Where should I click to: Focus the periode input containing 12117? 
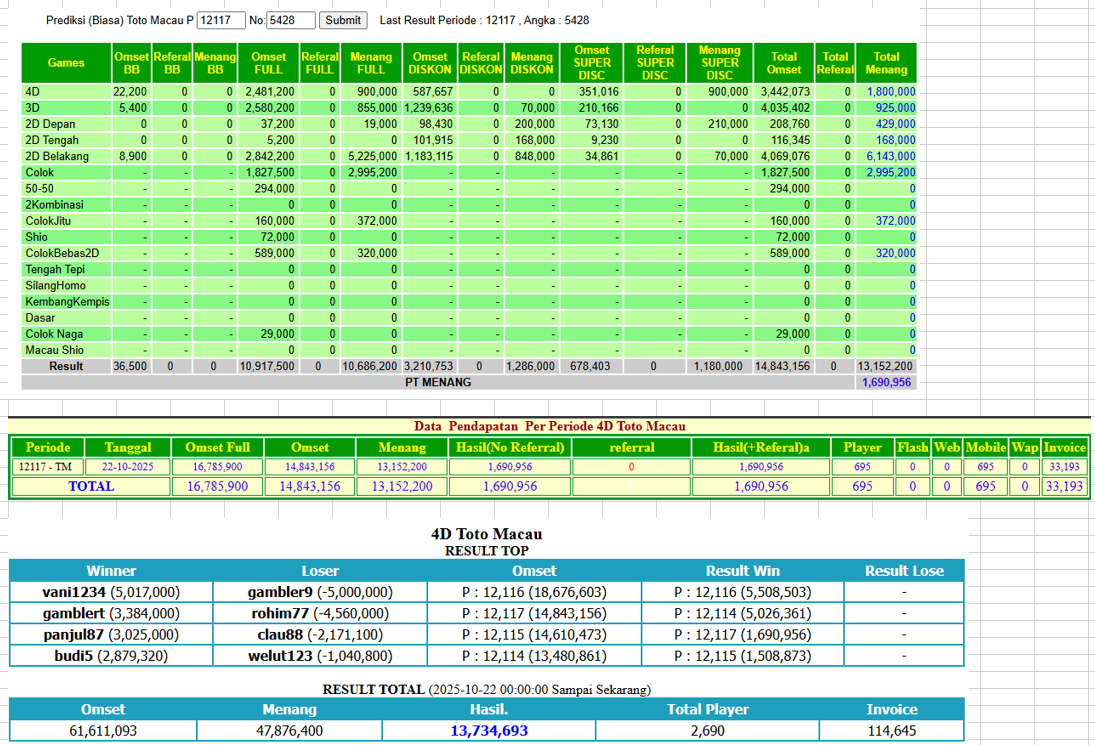221,20
